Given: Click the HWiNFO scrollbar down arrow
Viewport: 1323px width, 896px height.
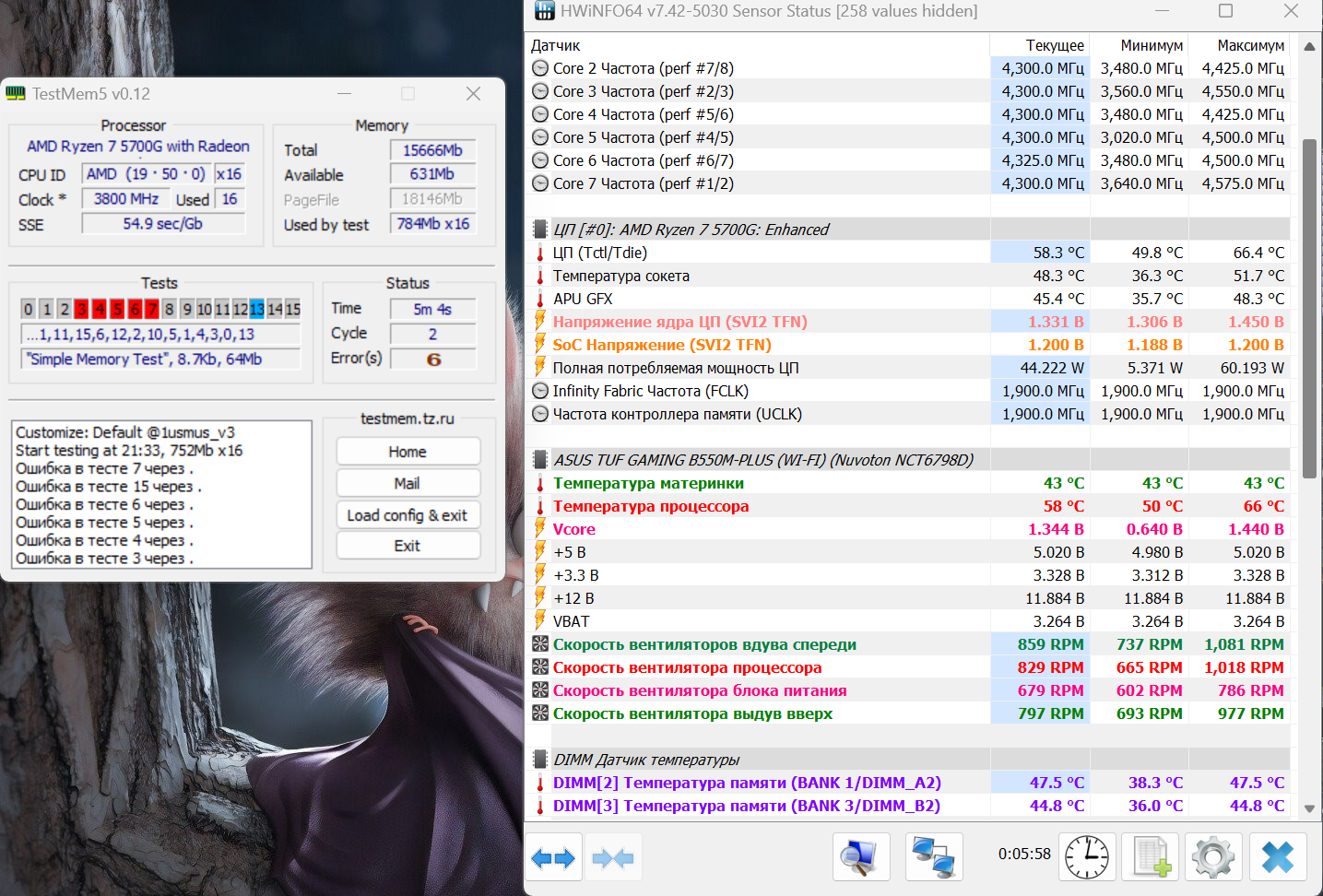Looking at the screenshot, I should pos(1309,808).
